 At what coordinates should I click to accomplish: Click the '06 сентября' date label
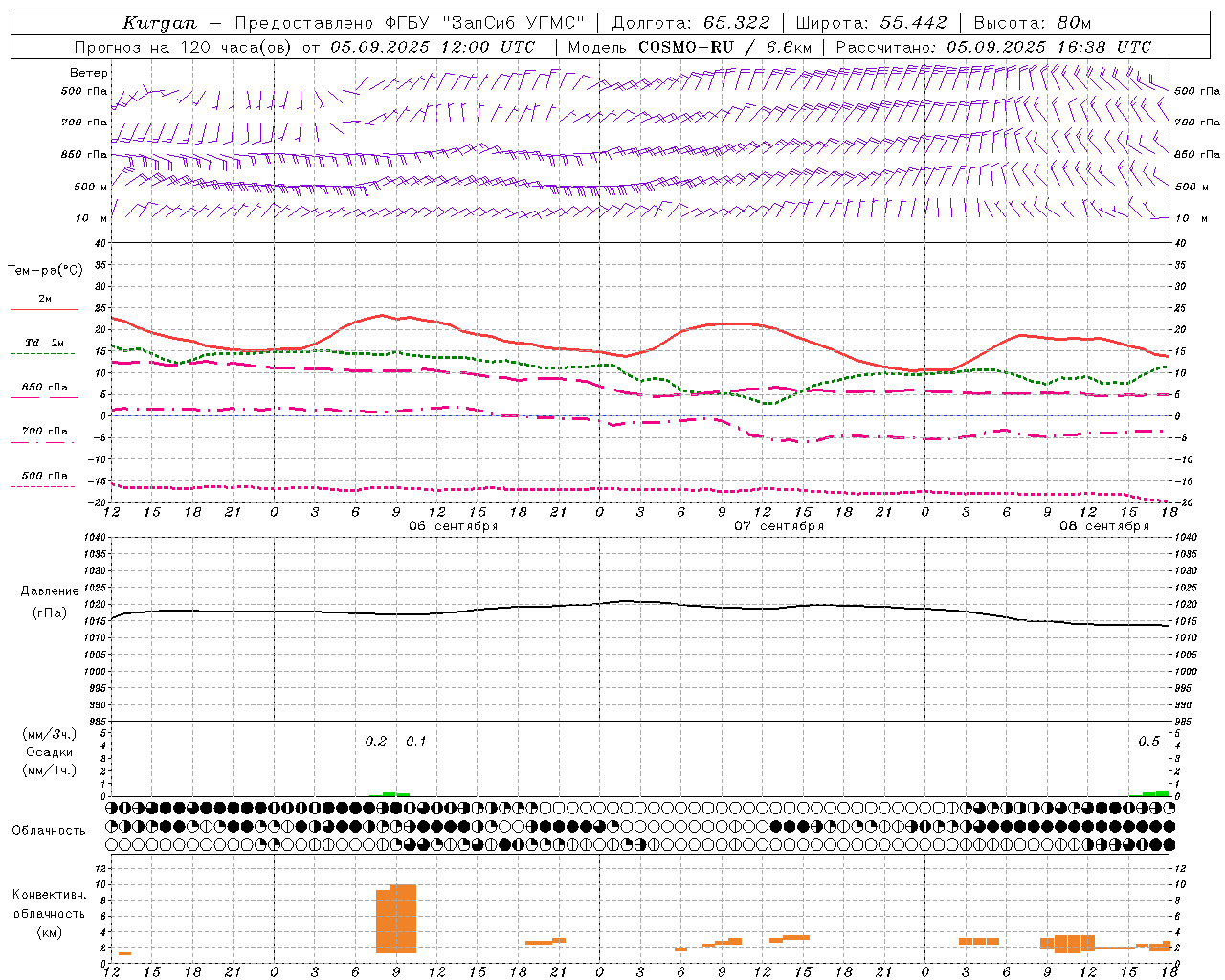(x=454, y=526)
